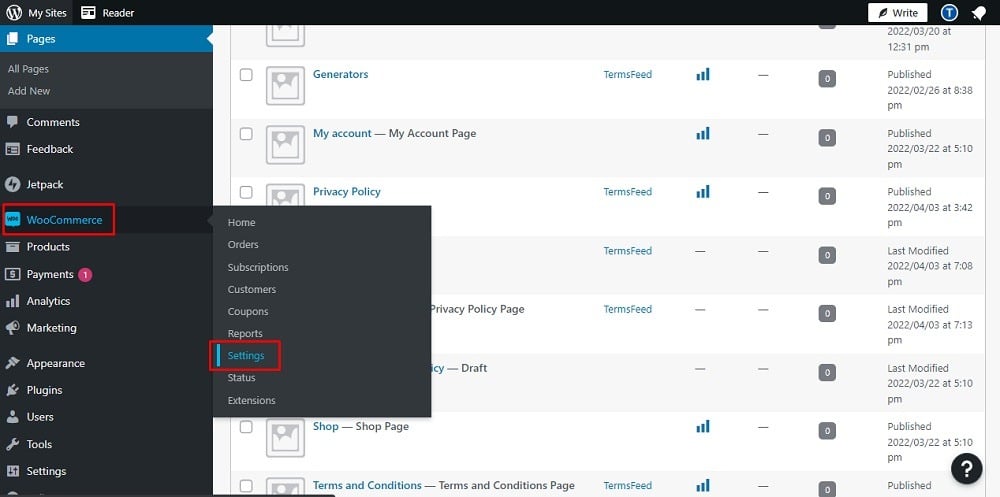Select the Shop page checkbox
Viewport: 1000px width, 497px height.
pos(246,427)
